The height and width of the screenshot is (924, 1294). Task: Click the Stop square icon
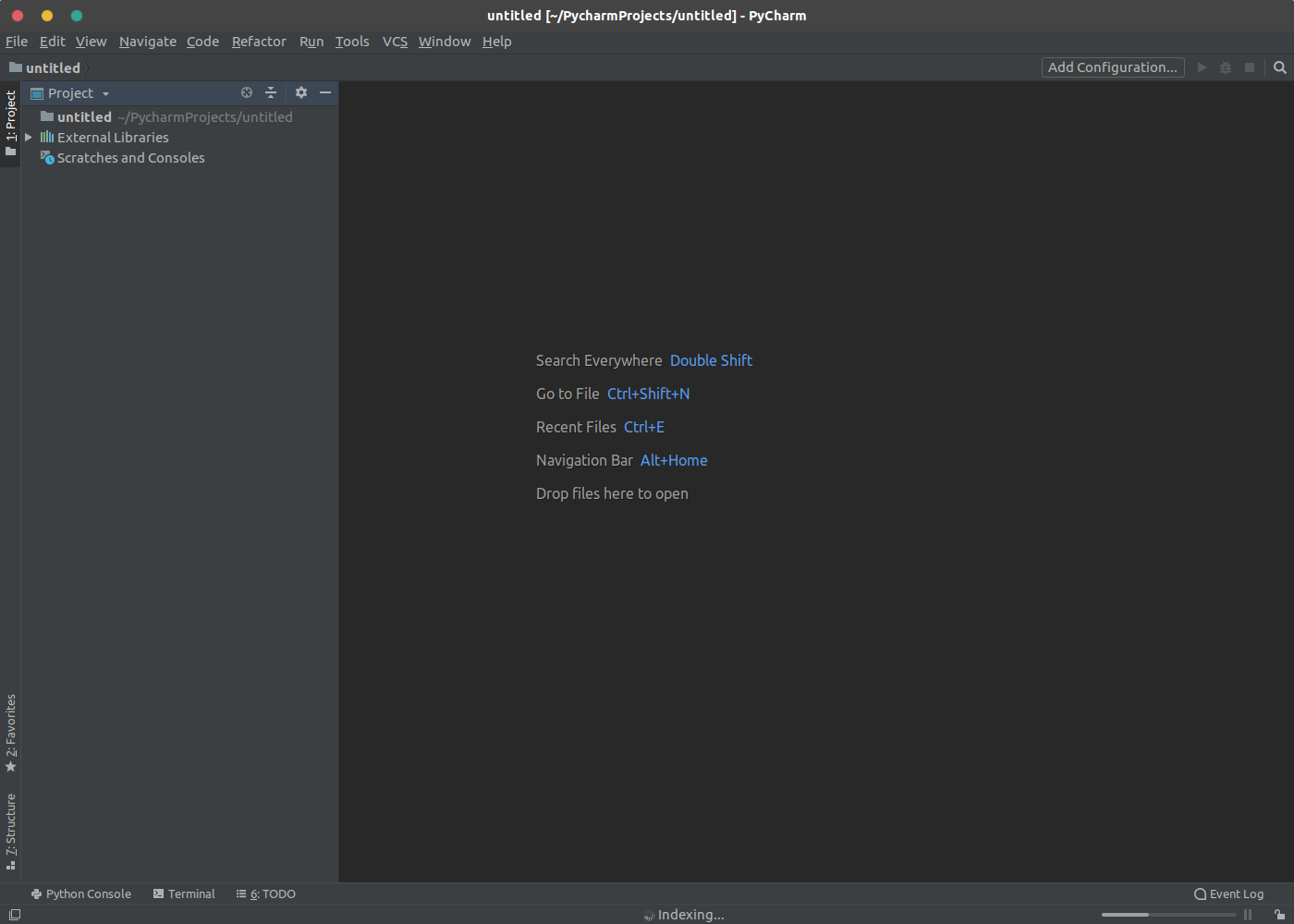(x=1250, y=67)
